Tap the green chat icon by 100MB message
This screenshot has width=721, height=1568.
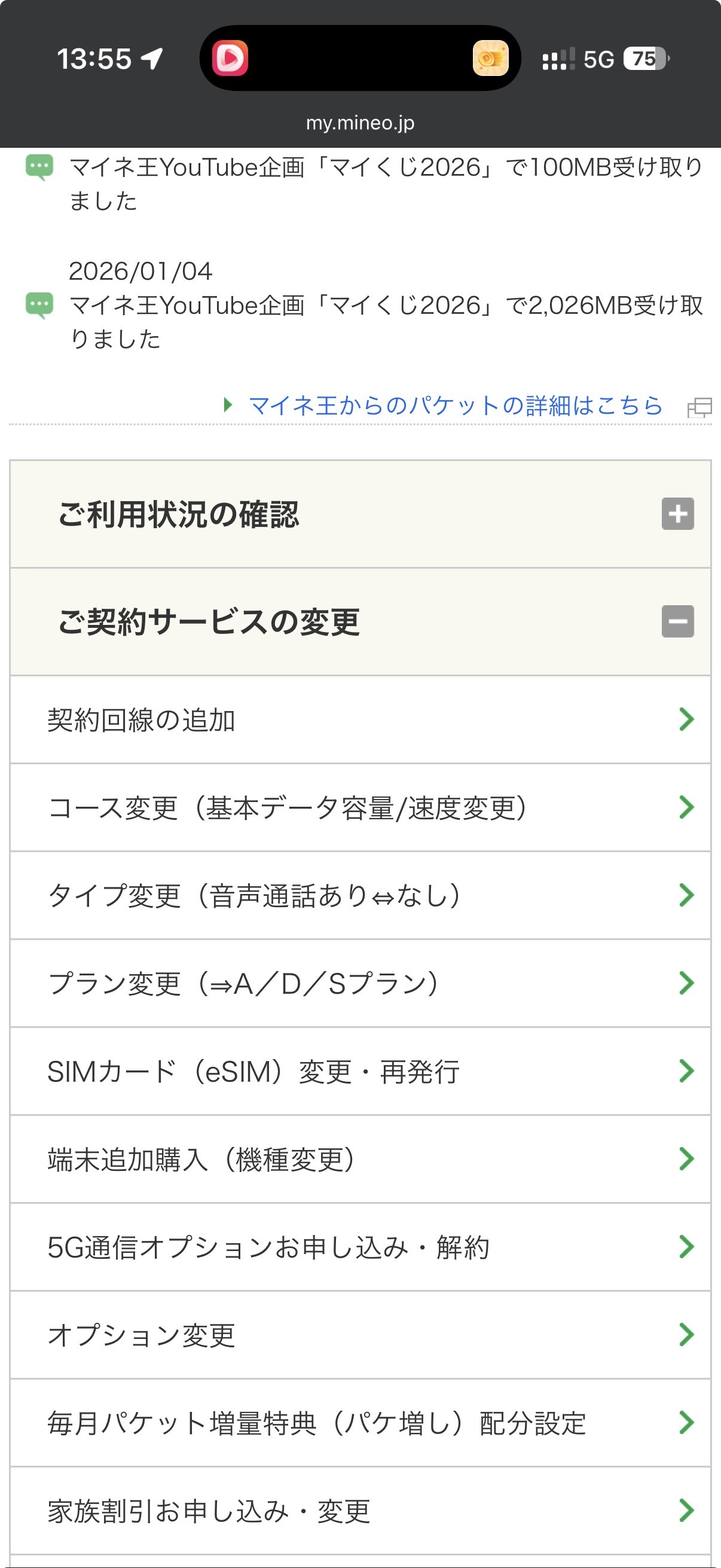click(x=39, y=167)
